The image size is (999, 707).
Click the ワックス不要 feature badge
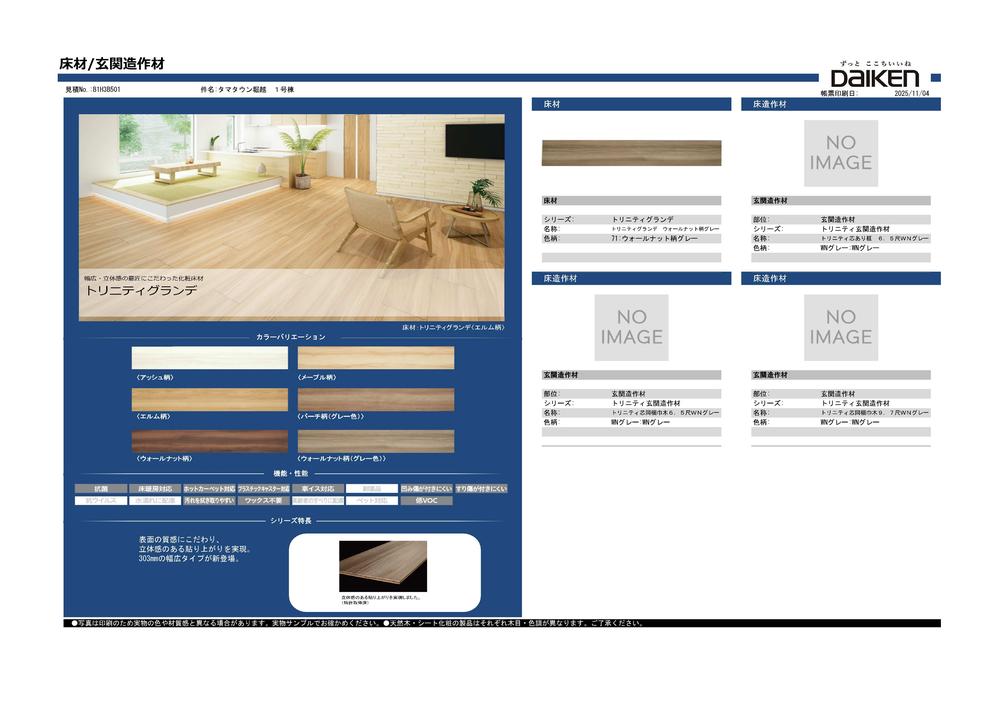[264, 500]
